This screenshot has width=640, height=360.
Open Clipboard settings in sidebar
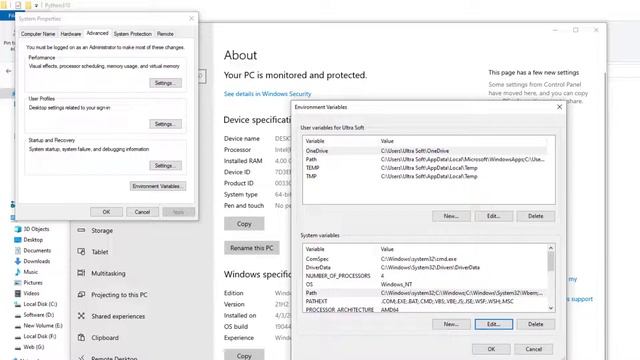click(x=105, y=338)
